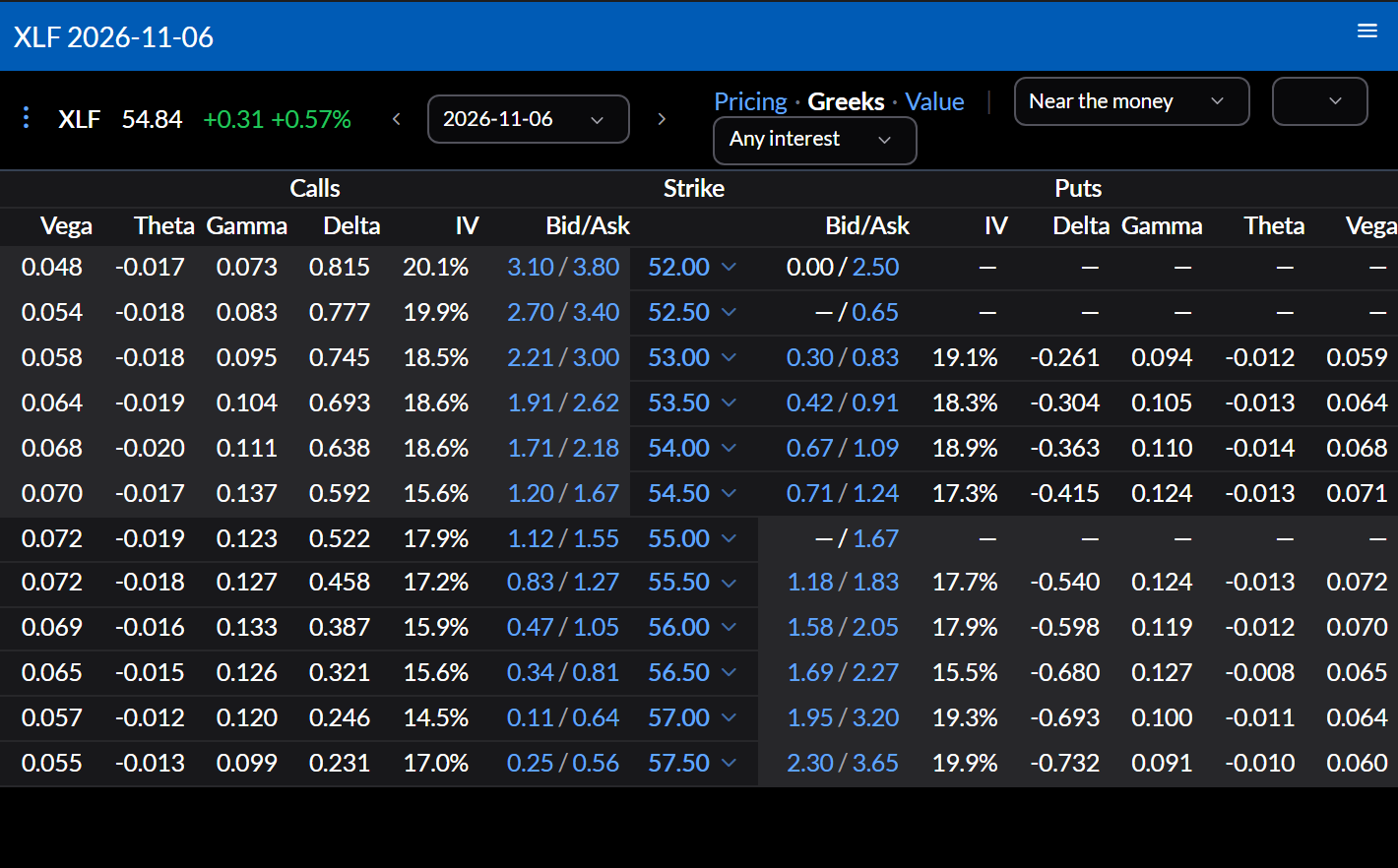Screen dimensions: 1398x868
Task: Expand the 54.00 strike chevron
Action: tap(729, 448)
